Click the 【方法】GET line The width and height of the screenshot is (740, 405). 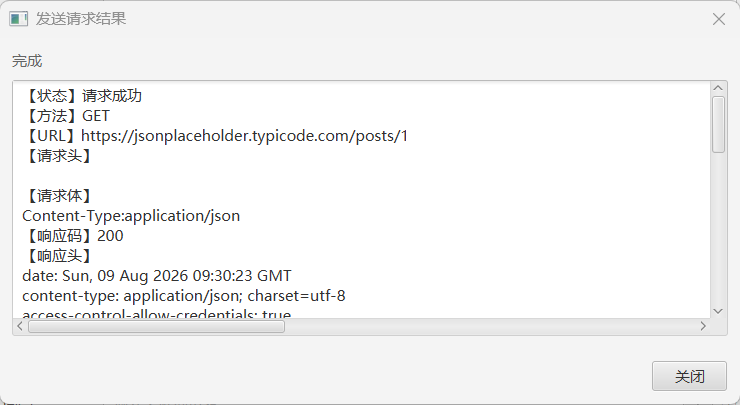(66, 116)
